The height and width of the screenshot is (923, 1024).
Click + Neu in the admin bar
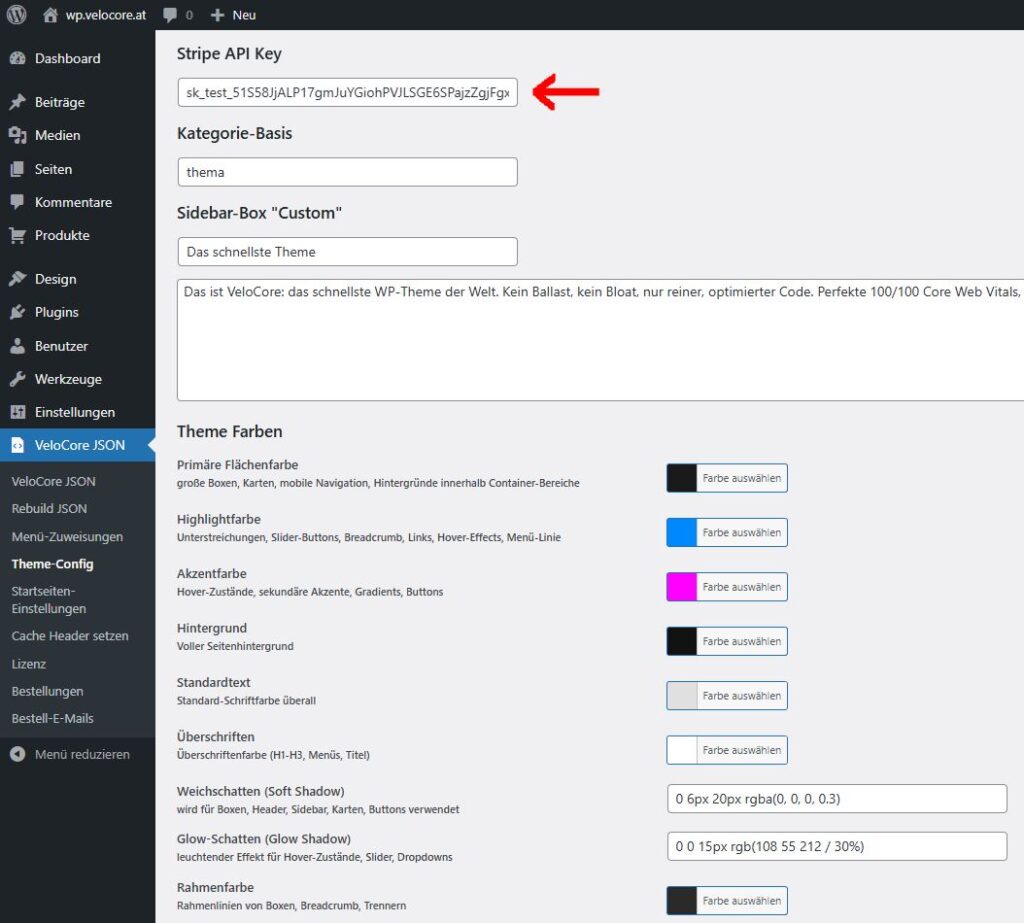click(x=232, y=14)
